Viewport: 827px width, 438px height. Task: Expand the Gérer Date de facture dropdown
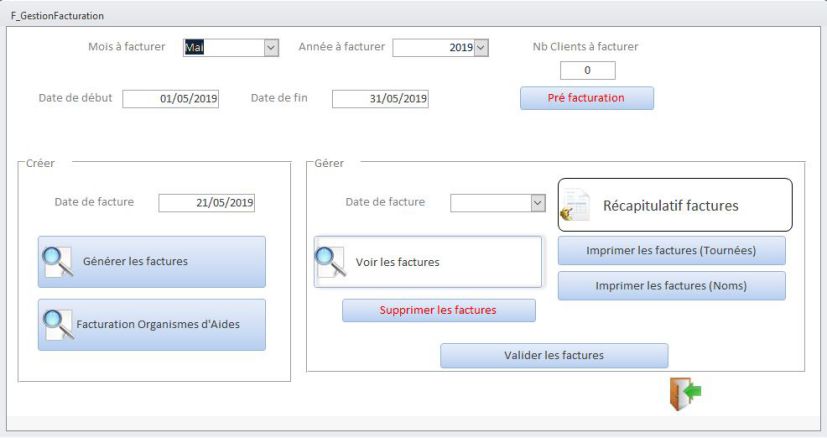tap(537, 202)
